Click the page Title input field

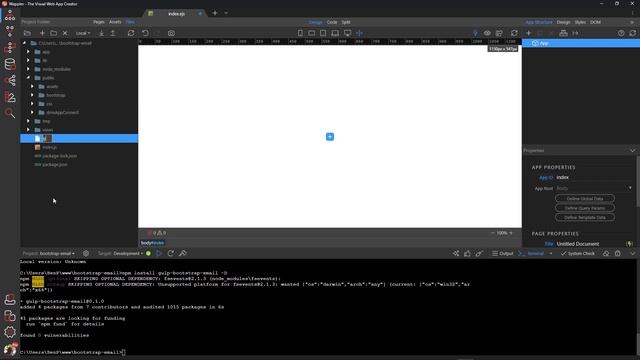click(x=590, y=244)
